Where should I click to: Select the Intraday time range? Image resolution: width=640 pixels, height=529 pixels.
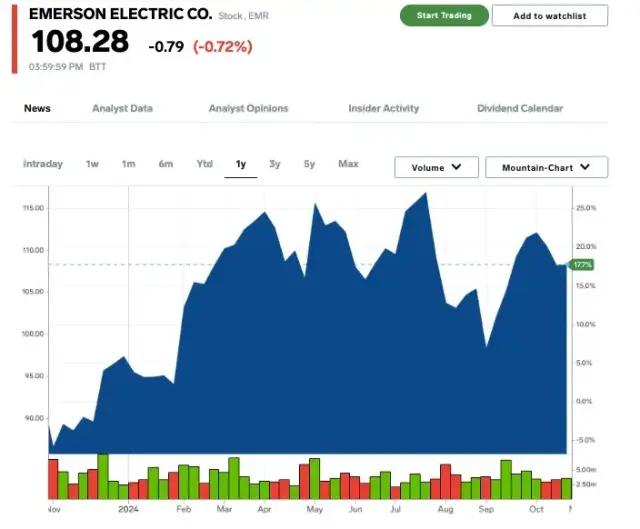43,164
